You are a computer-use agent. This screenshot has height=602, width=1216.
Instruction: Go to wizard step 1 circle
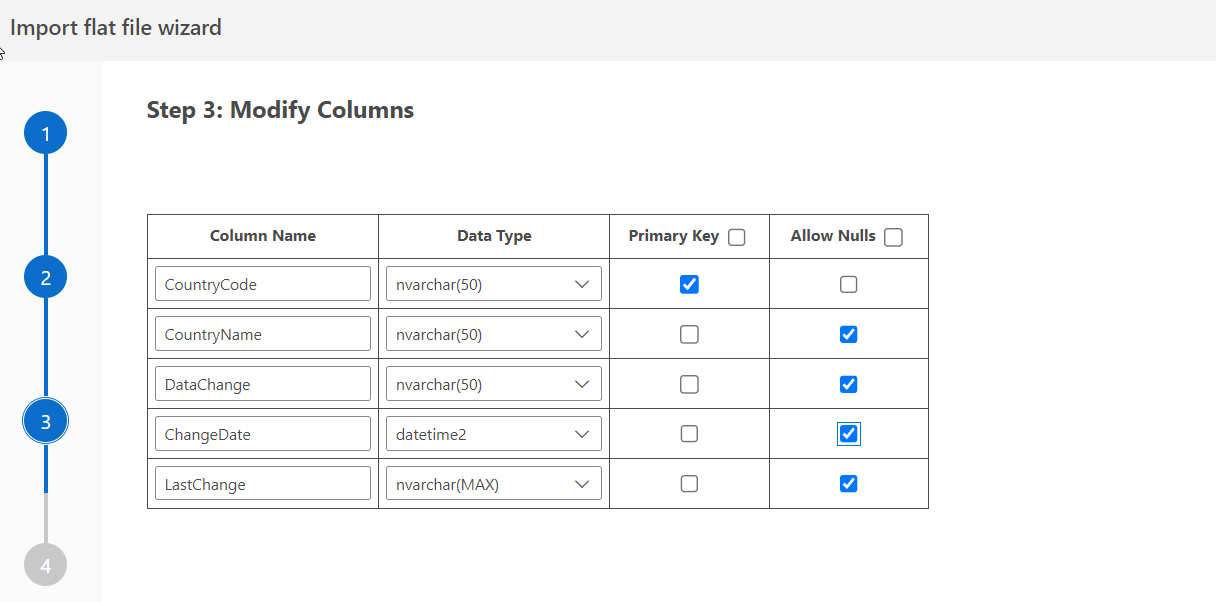pyautogui.click(x=45, y=134)
